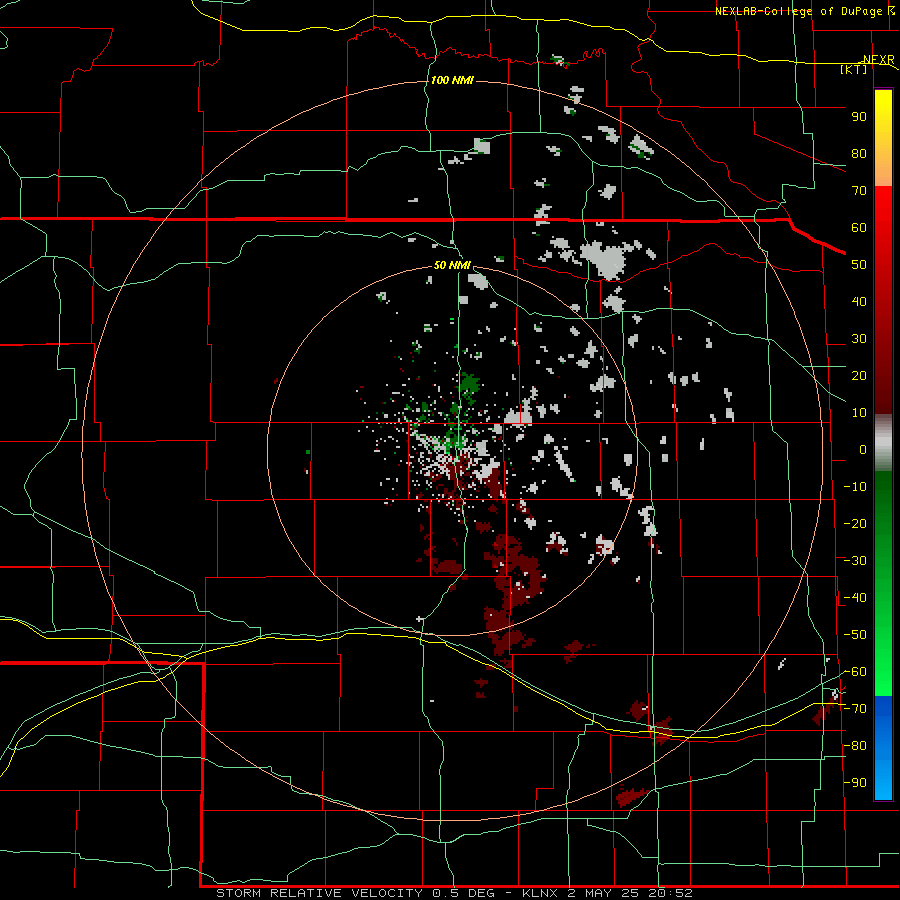
Task: Click the "KLNX" station ID in caption
Action: tap(541, 893)
